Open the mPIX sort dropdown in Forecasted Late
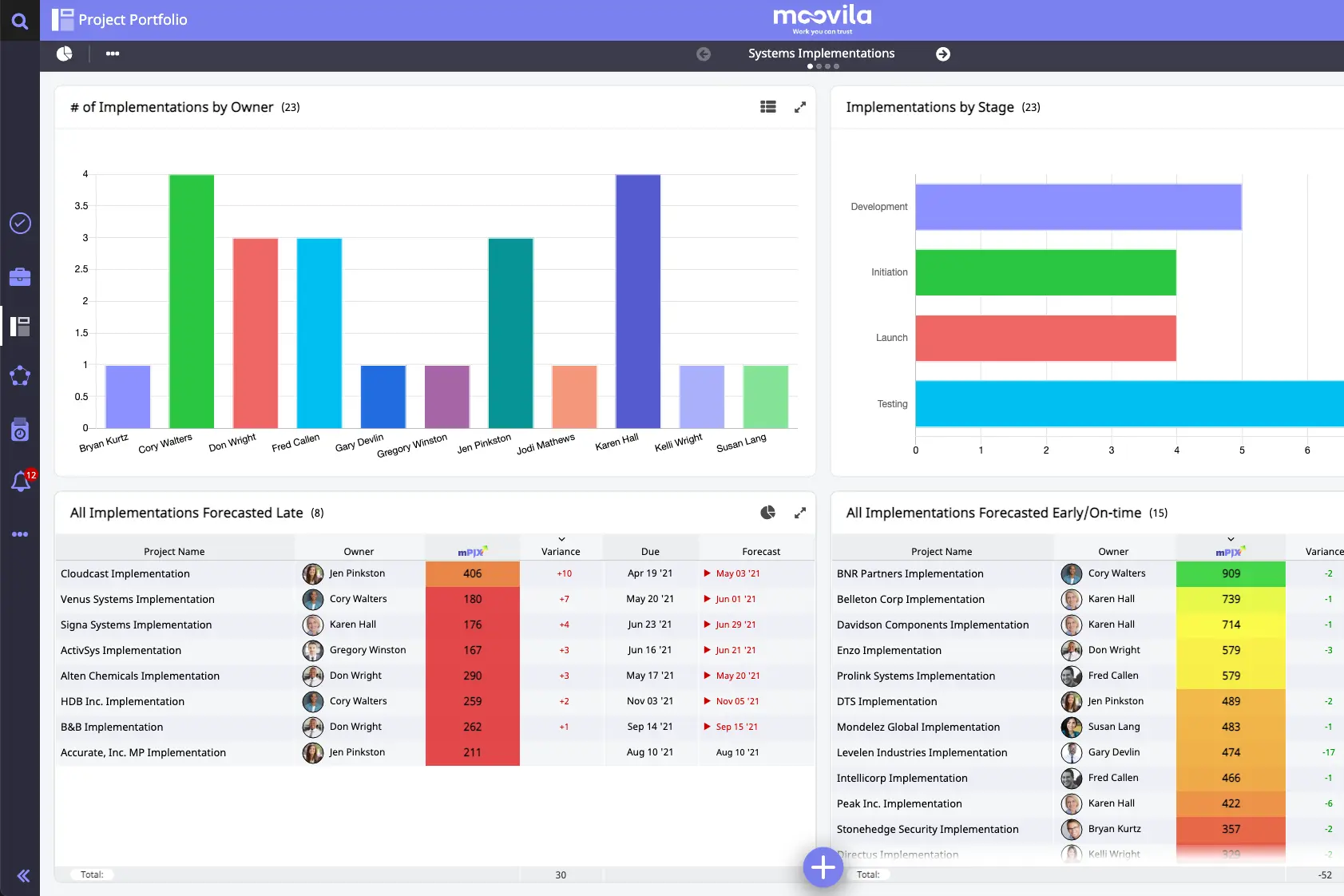1344x896 pixels. pos(561,539)
